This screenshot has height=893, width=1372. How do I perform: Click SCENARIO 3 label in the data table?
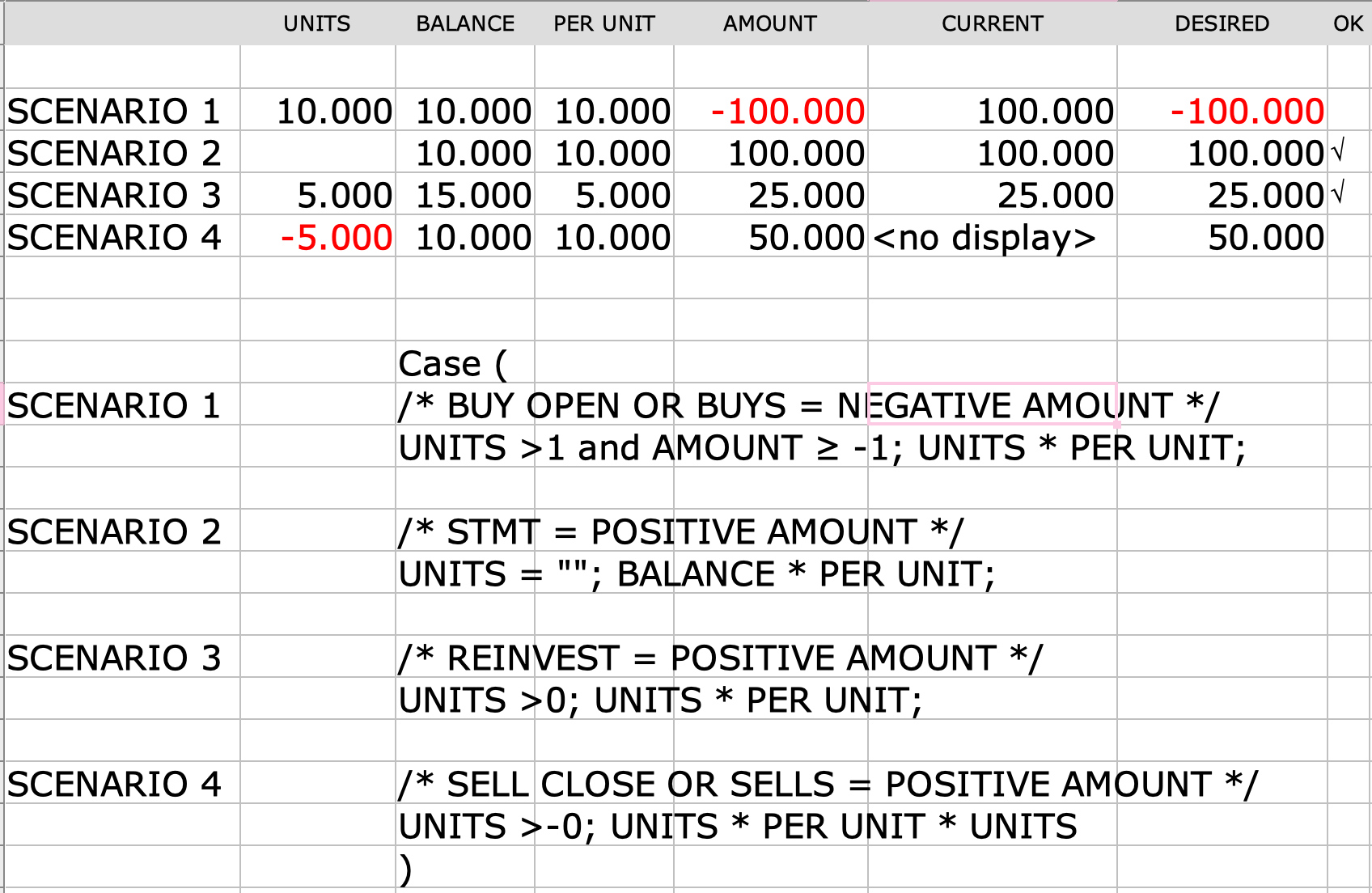click(x=114, y=195)
